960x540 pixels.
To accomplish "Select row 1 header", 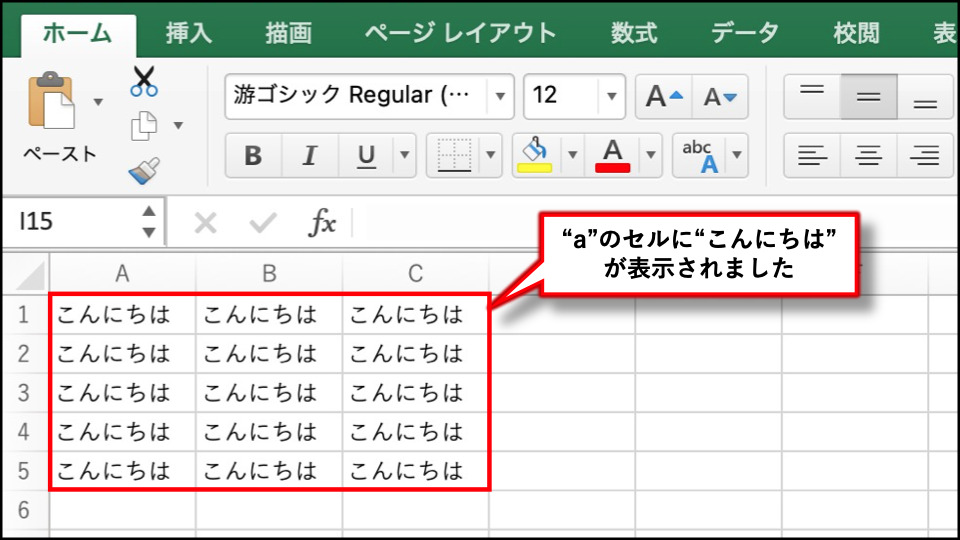I will pos(24,315).
